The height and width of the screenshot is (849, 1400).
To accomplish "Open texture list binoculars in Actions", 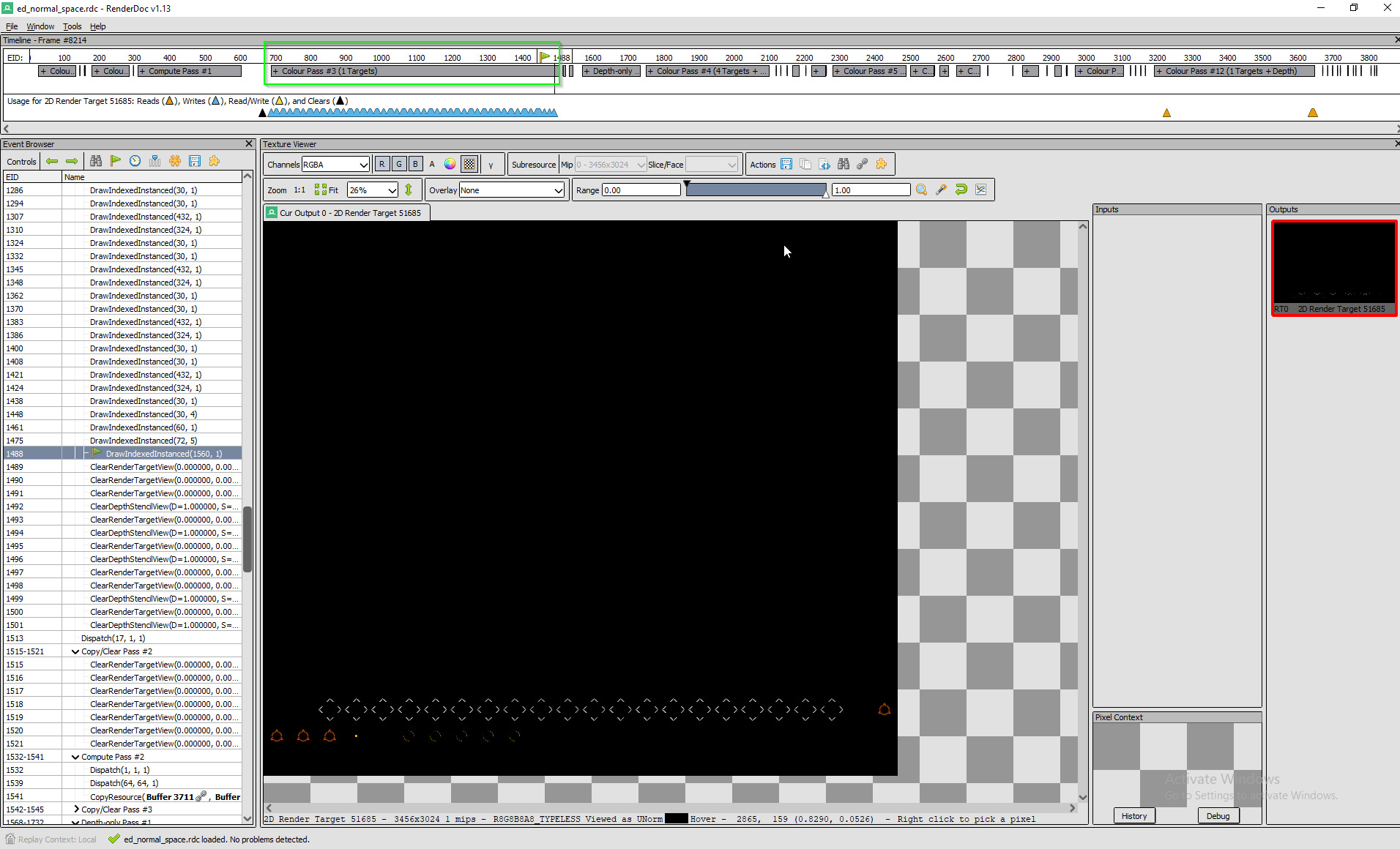I will [844, 164].
